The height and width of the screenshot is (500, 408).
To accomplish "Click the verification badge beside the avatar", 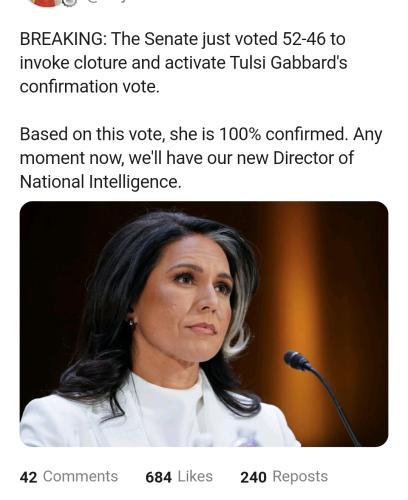I will 71,2.
